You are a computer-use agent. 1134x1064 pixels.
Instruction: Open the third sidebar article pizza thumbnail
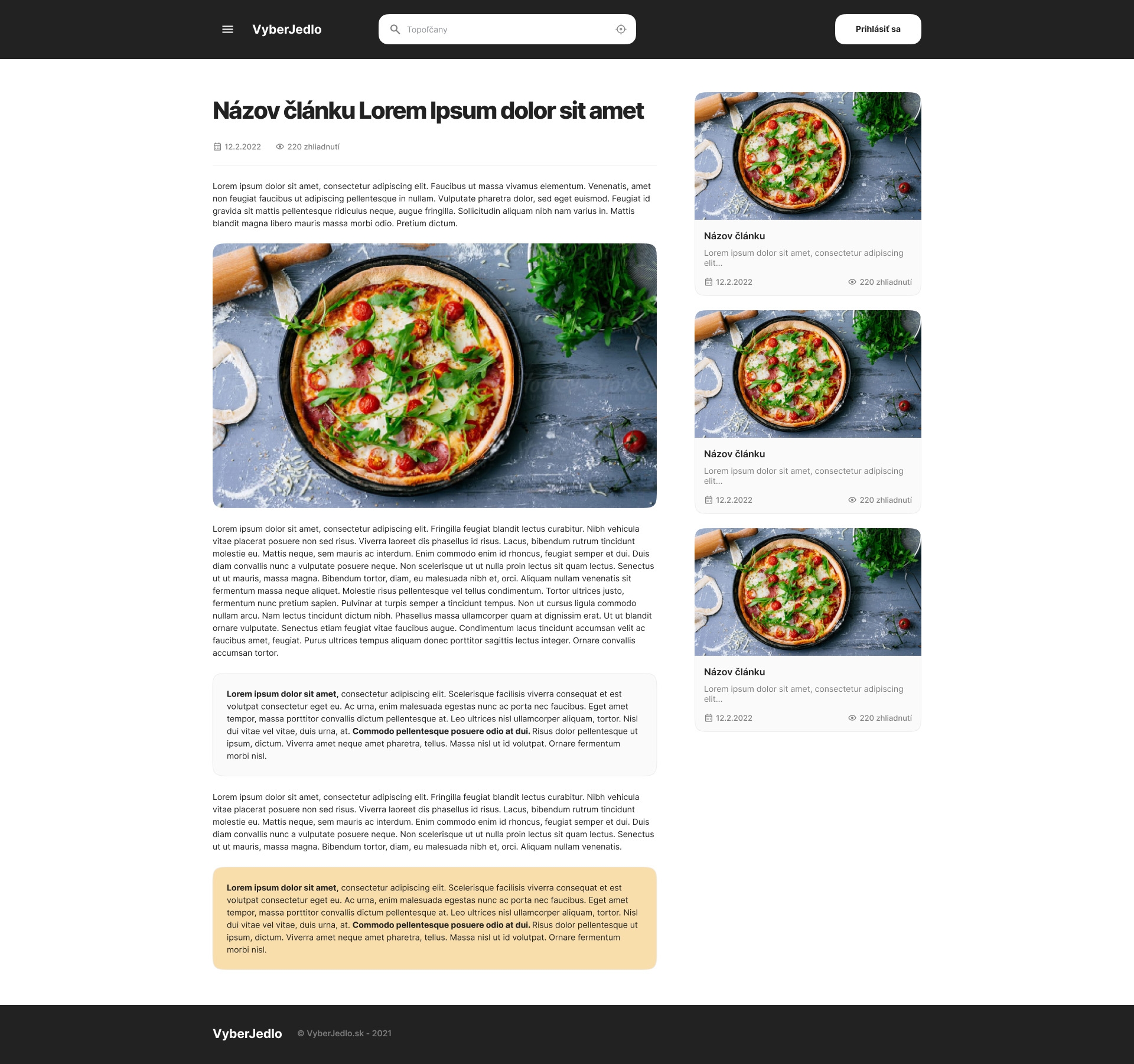[807, 592]
